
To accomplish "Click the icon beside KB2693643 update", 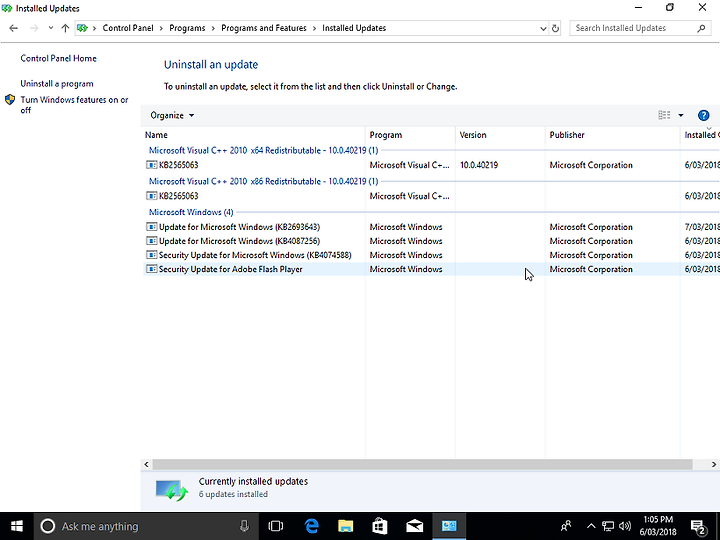I will pos(151,227).
